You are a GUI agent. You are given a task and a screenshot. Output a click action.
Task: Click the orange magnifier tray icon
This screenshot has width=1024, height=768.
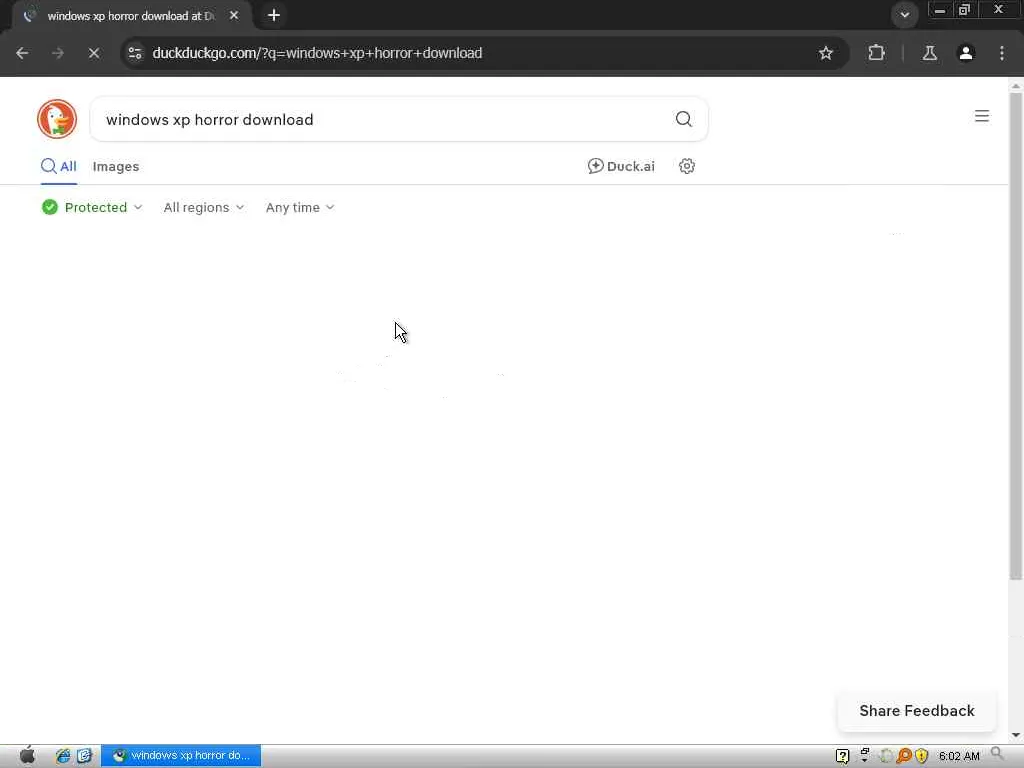coord(904,756)
